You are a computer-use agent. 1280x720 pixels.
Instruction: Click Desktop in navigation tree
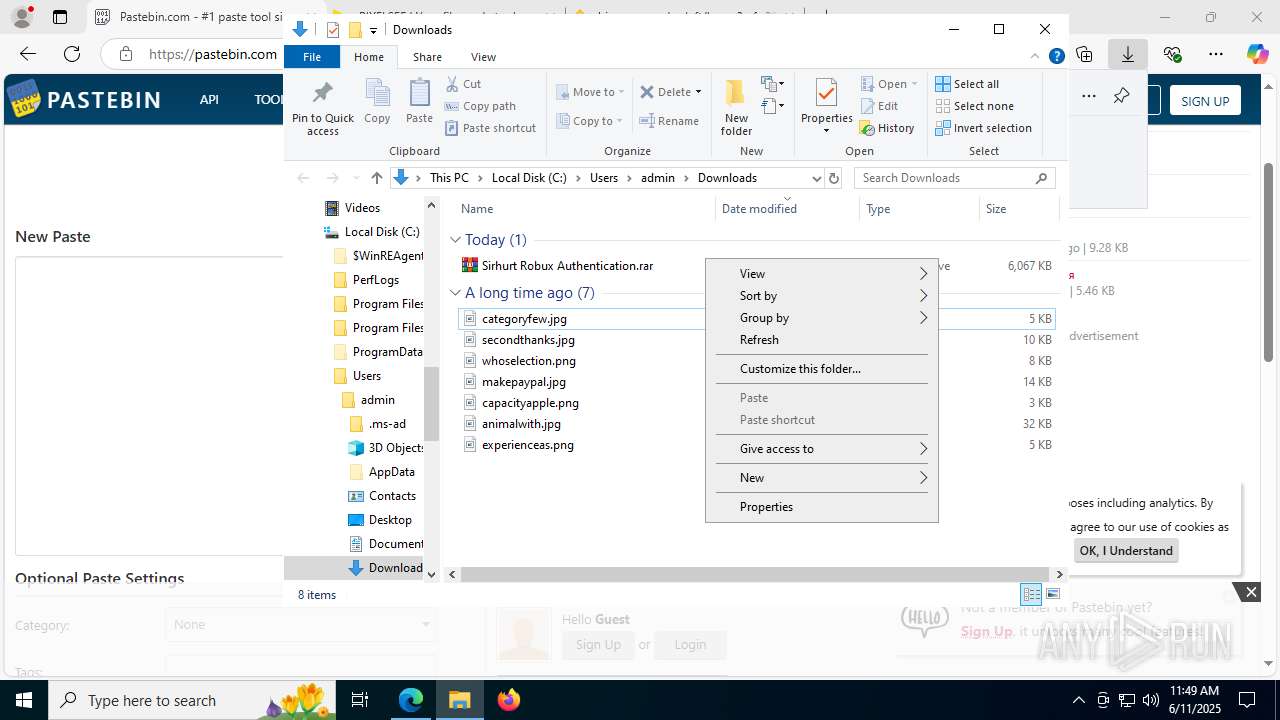pyautogui.click(x=390, y=520)
